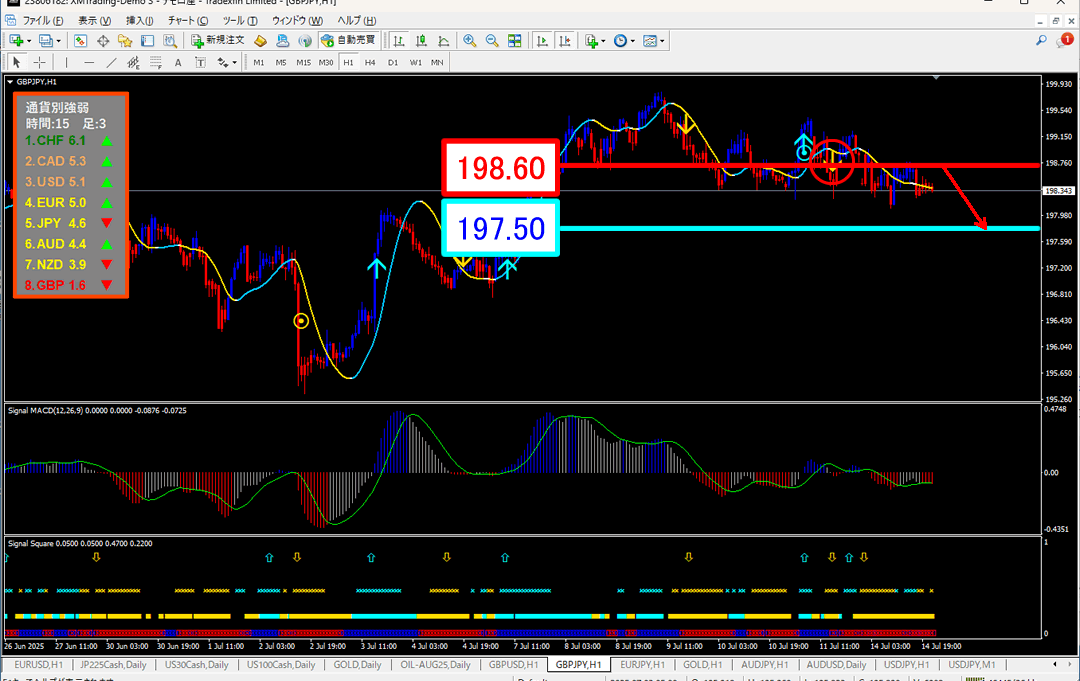Viewport: 1080px width, 681px height.
Task: Switch chart to H4 timeframe
Action: (x=370, y=63)
